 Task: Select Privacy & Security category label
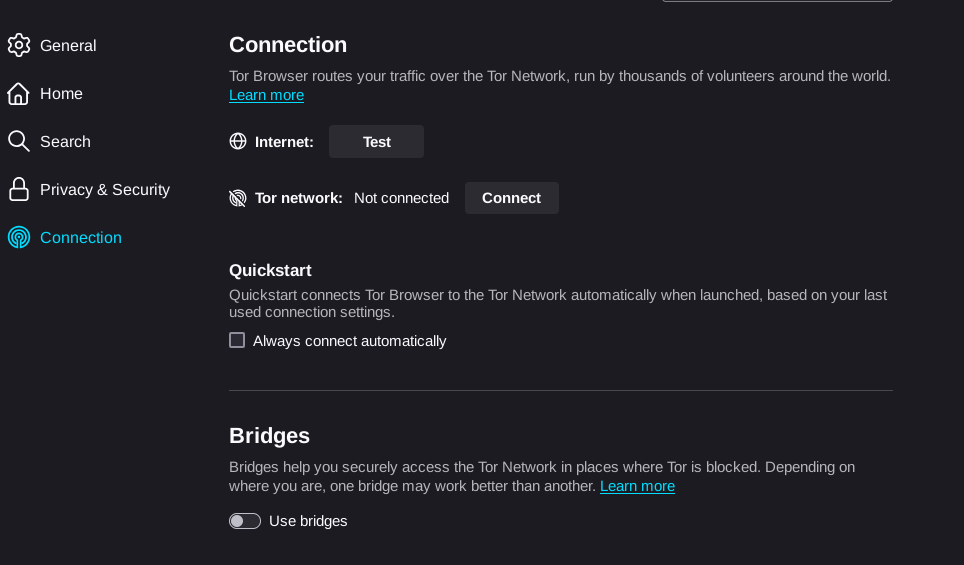click(x=105, y=190)
